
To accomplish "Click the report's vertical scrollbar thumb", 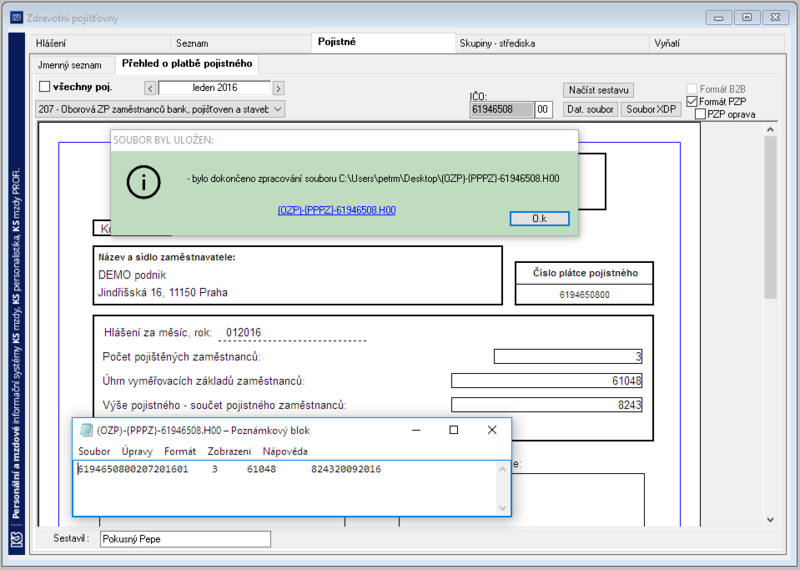I will pyautogui.click(x=770, y=217).
